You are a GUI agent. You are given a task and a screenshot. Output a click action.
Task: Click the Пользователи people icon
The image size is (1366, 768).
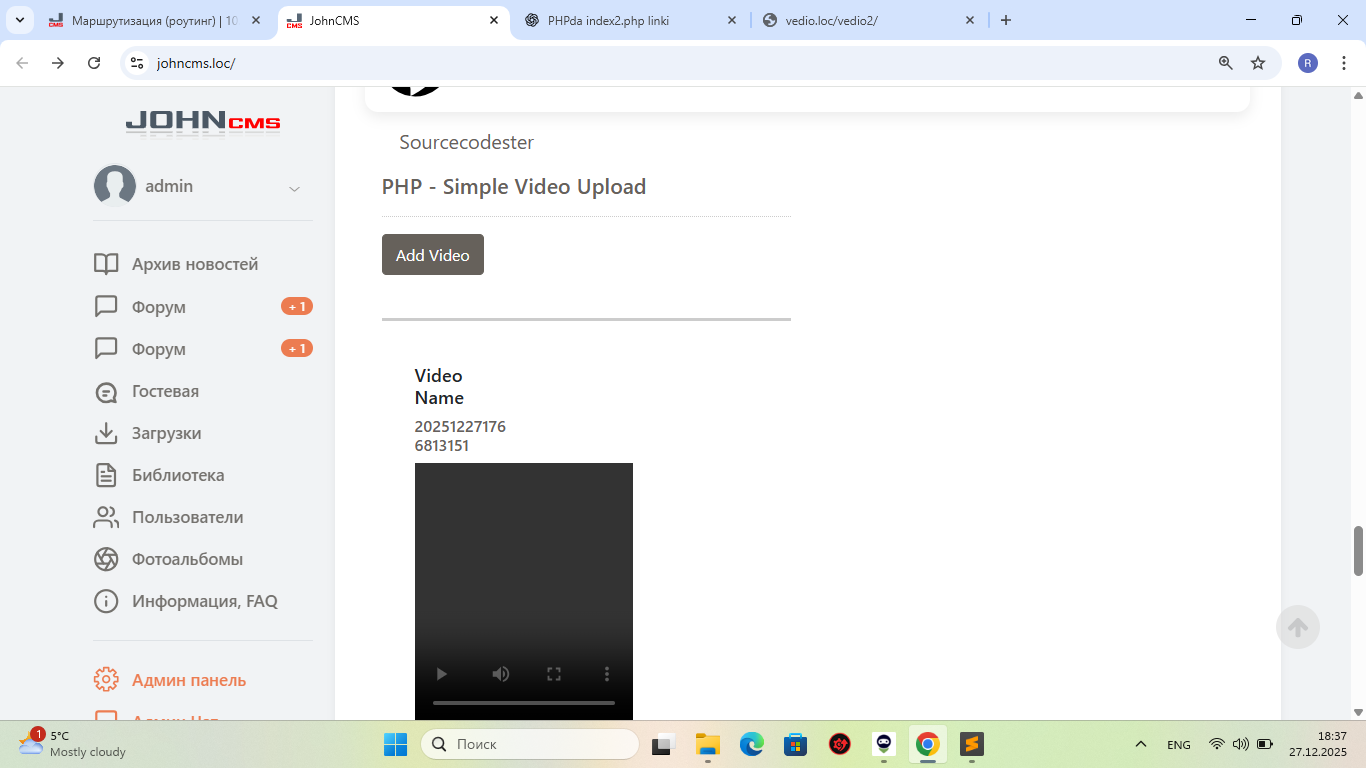(106, 517)
